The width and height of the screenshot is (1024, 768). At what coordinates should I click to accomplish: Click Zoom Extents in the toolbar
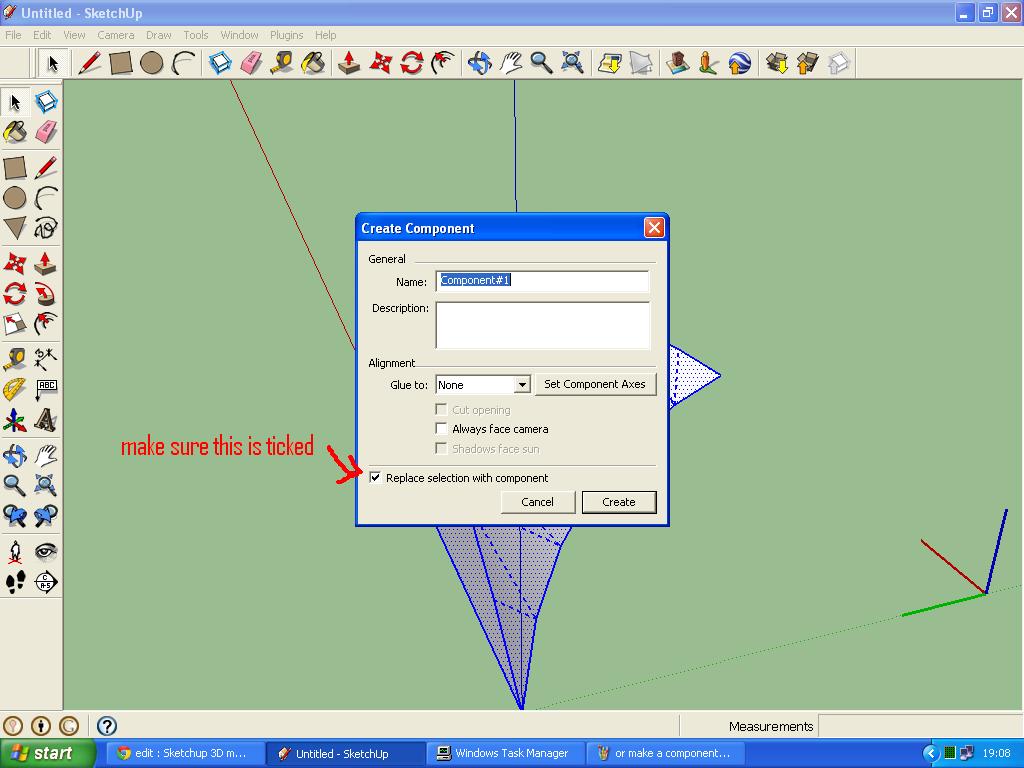tap(571, 62)
